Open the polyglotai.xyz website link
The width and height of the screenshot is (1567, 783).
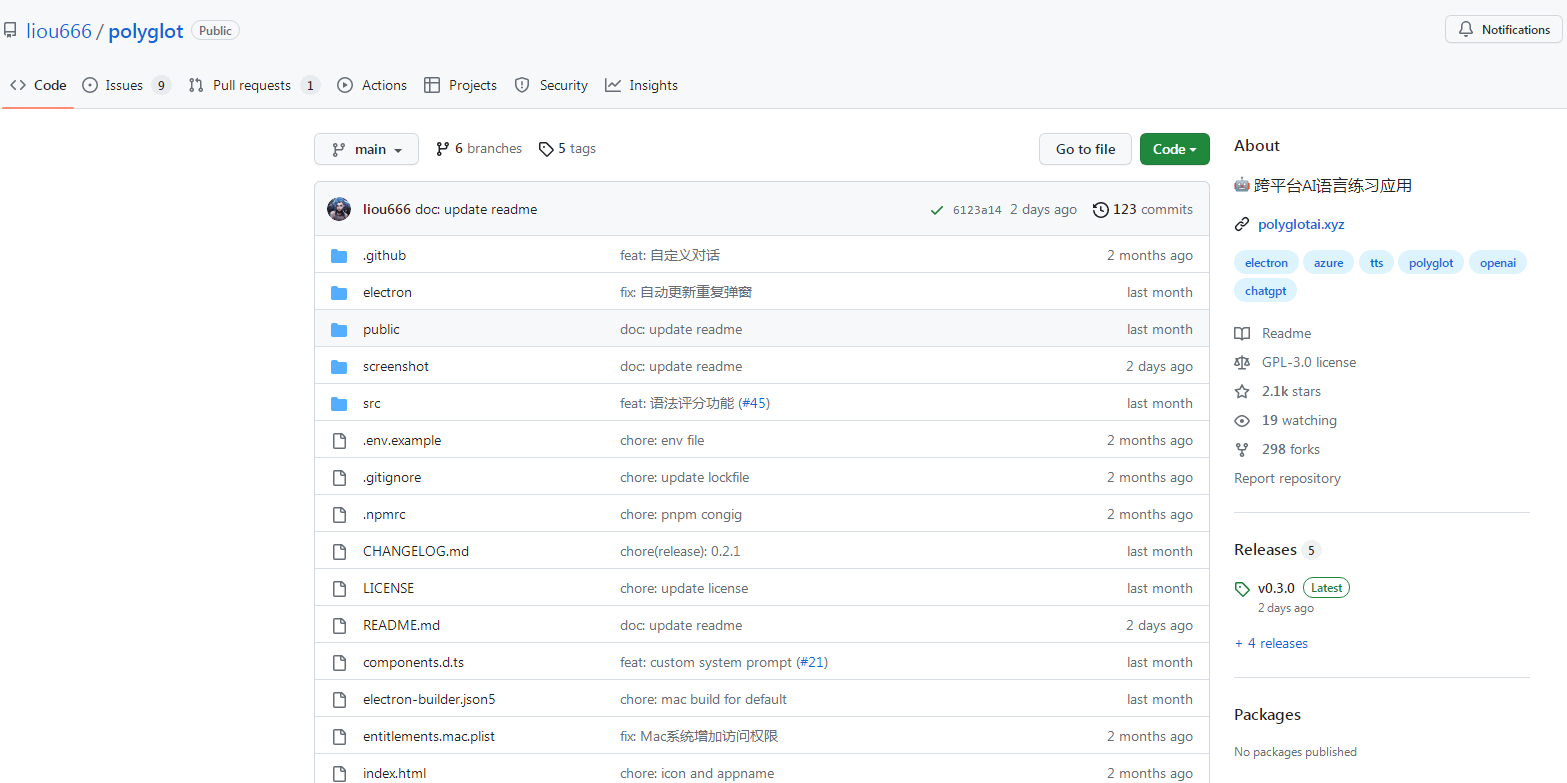[x=1301, y=225]
